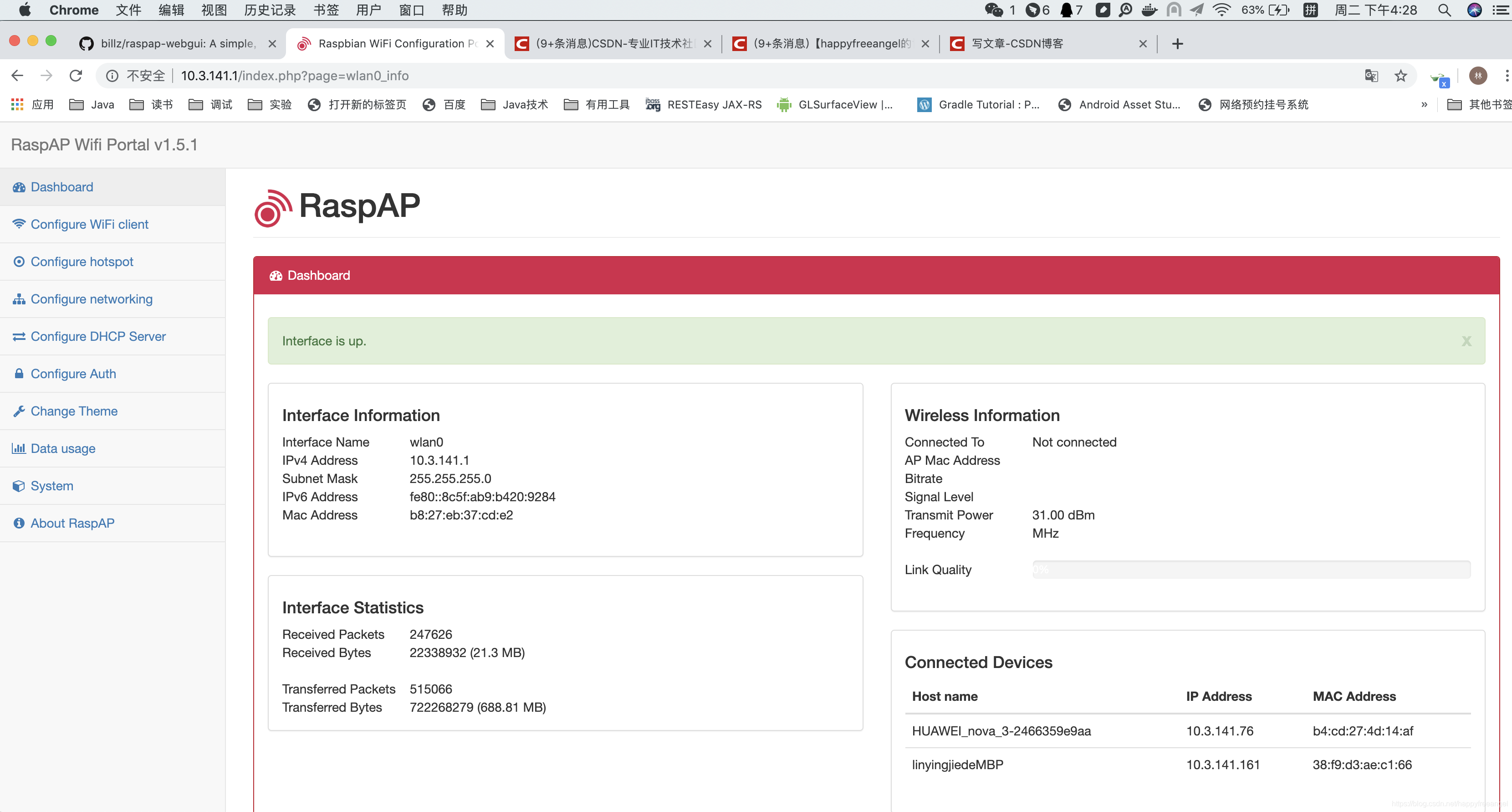This screenshot has width=1512, height=812.
Task: Select the HUAWEI_nova_3-2466359e9aa host name
Action: coord(1001,731)
